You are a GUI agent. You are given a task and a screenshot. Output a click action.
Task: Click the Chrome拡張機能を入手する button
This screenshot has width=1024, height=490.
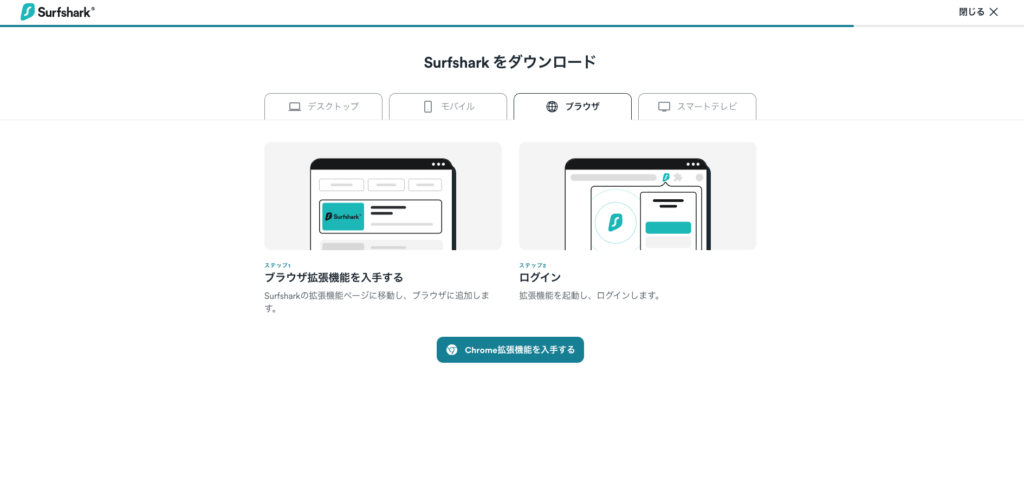(510, 350)
